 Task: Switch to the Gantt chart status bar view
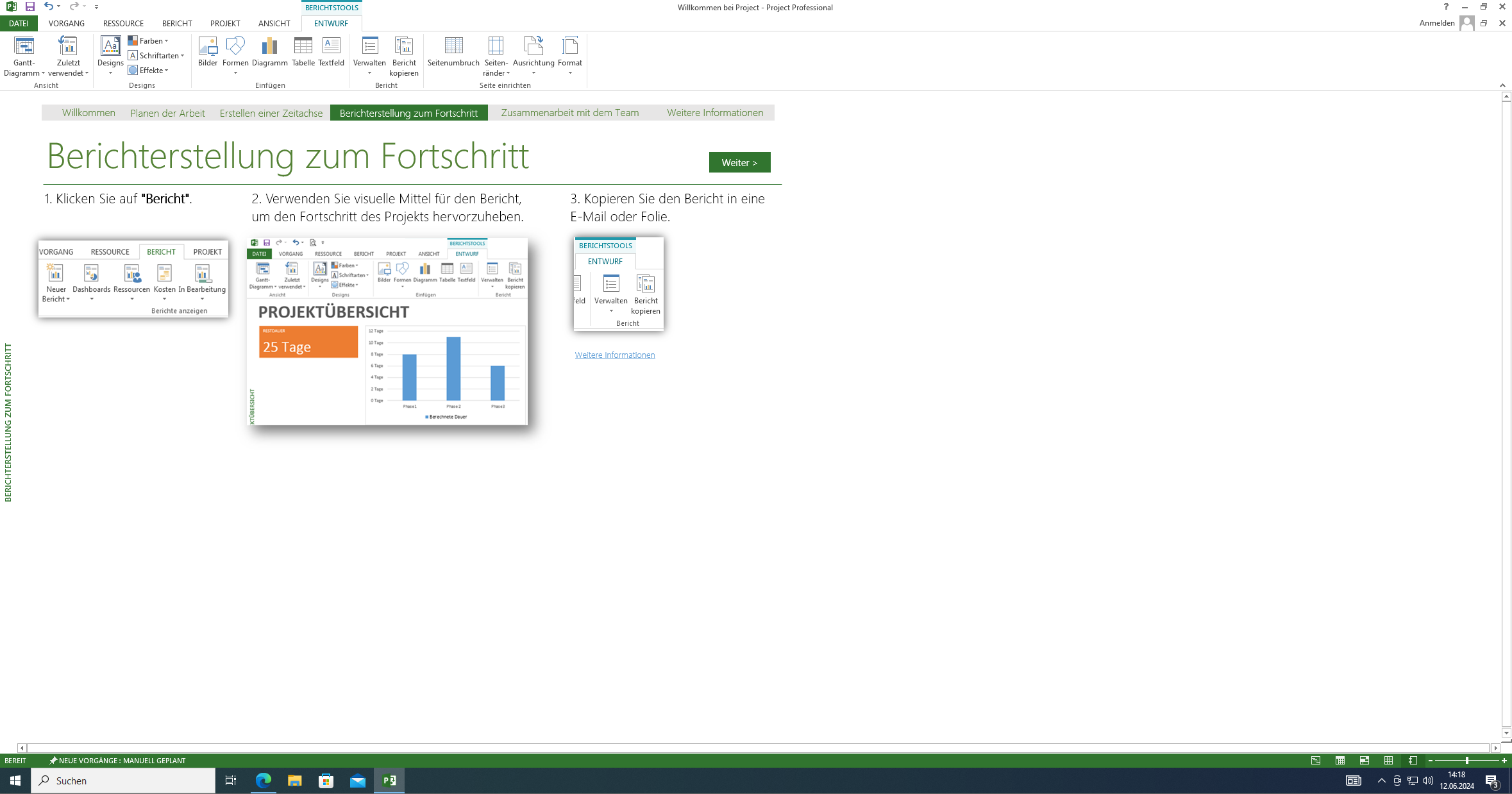(1316, 761)
